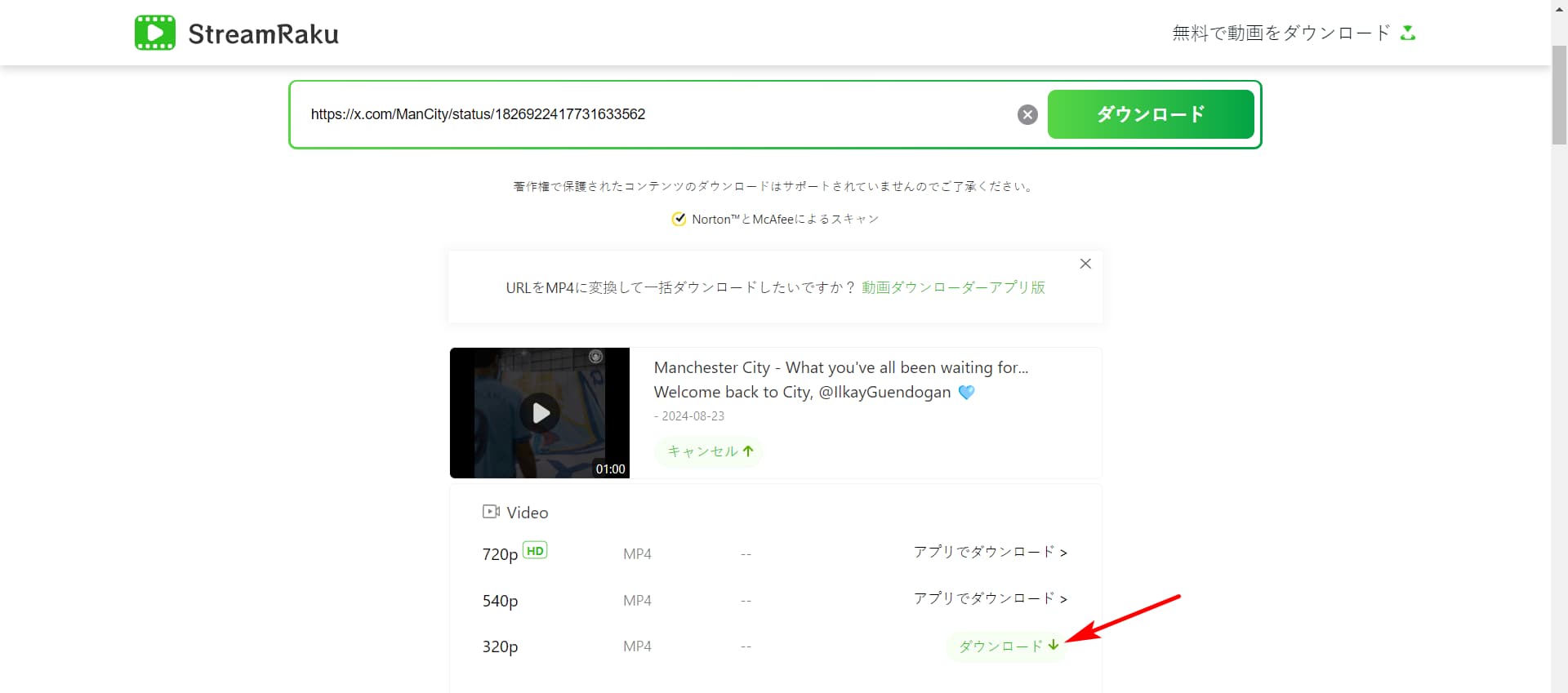Click into the video URL input field
This screenshot has width=1568, height=693.
pyautogui.click(x=653, y=114)
